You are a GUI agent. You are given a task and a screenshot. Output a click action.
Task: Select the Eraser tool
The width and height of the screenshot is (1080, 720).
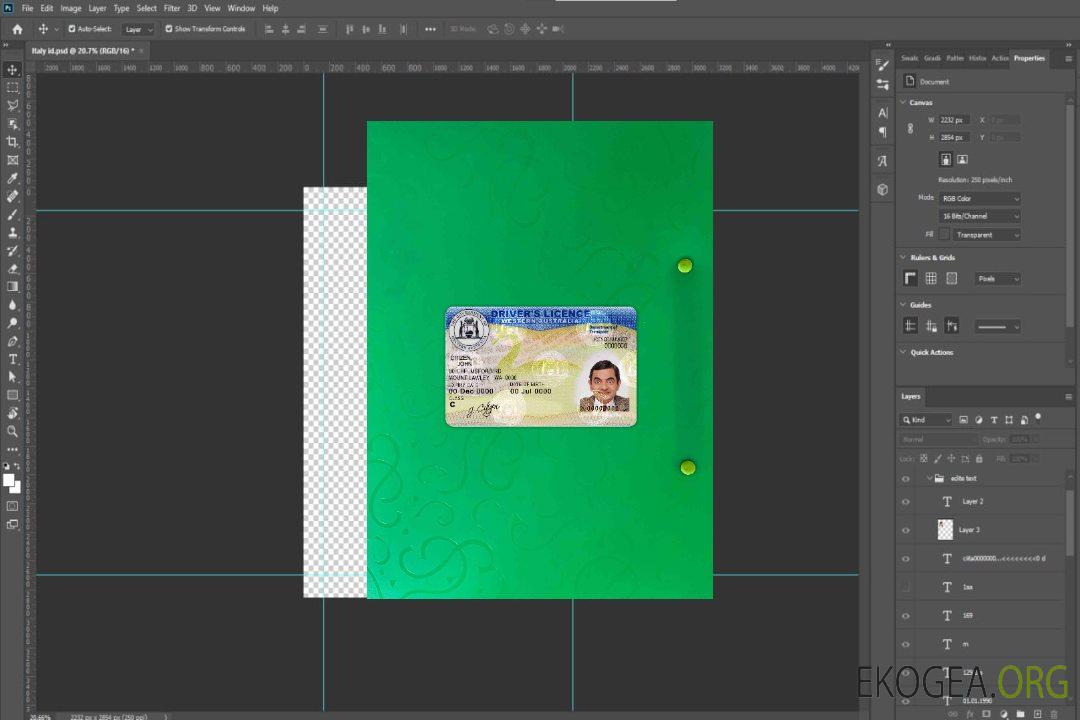click(x=12, y=269)
